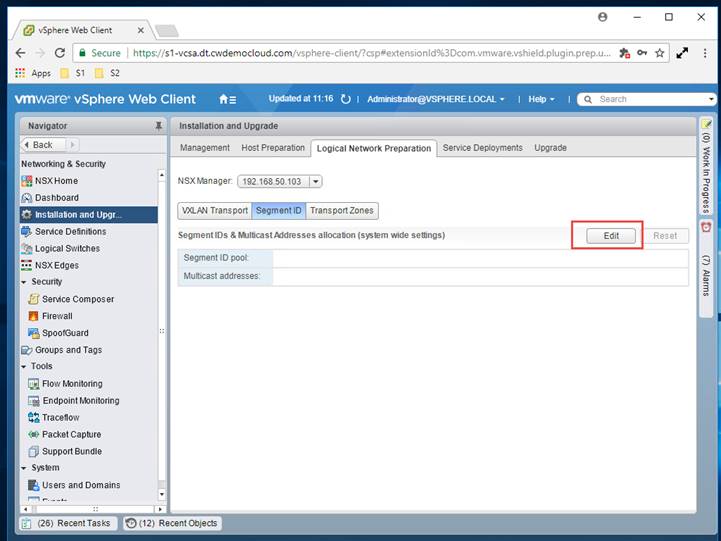Open the history dropdown next to Back
Image resolution: width=721 pixels, height=541 pixels.
click(73, 145)
